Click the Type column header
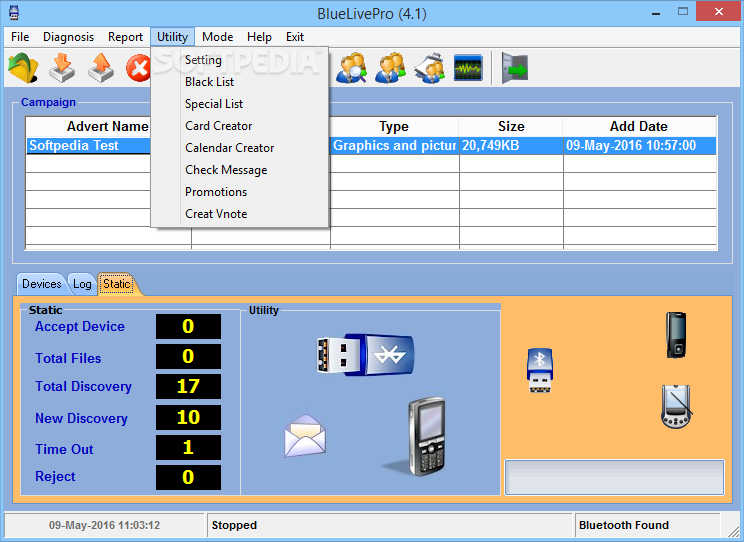The image size is (744, 542). click(394, 127)
